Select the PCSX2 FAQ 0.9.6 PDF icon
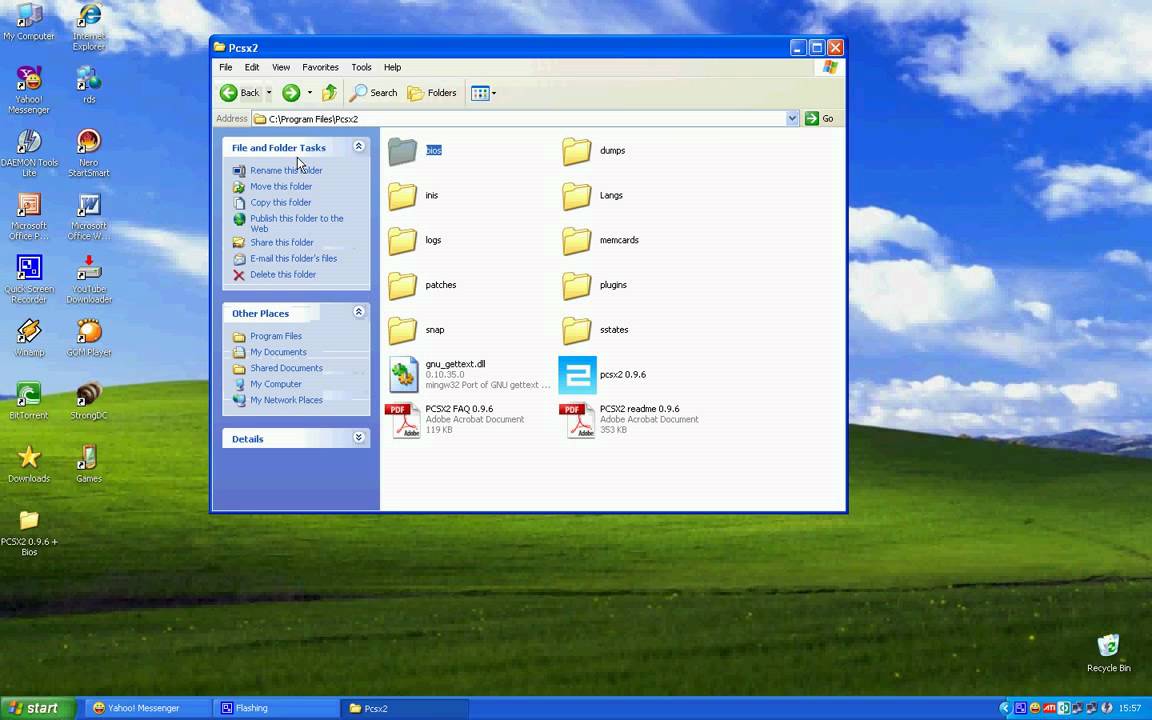This screenshot has height=720, width=1152. [x=403, y=420]
